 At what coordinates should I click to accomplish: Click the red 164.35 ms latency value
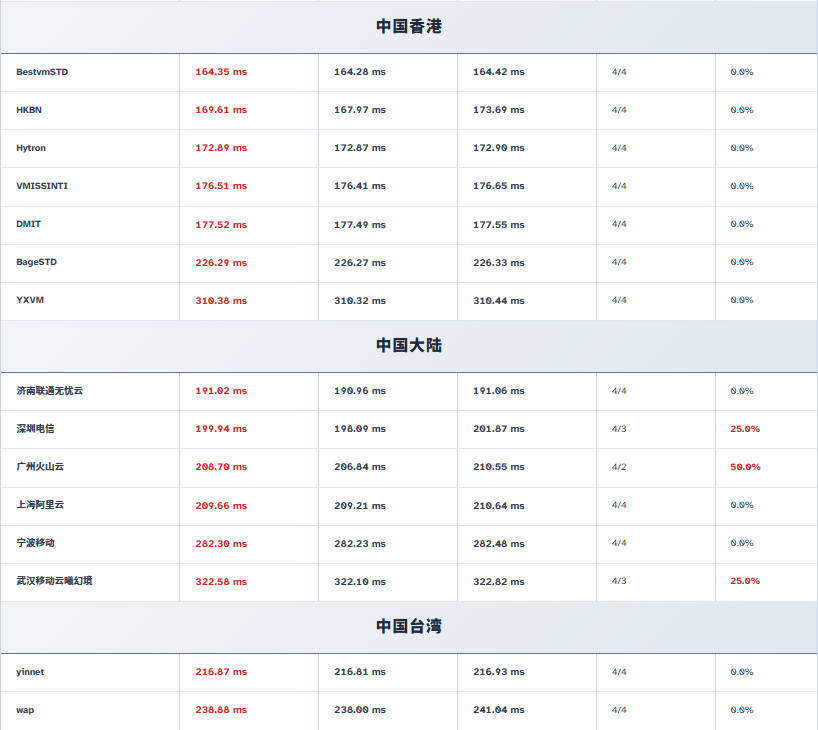(x=221, y=72)
